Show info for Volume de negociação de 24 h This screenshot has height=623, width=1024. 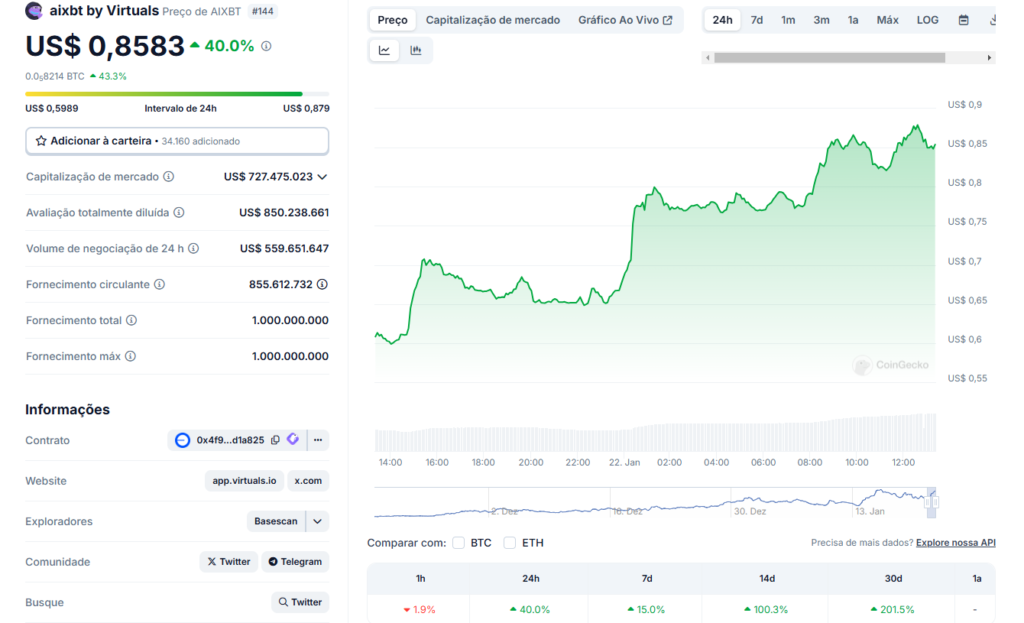tap(193, 248)
